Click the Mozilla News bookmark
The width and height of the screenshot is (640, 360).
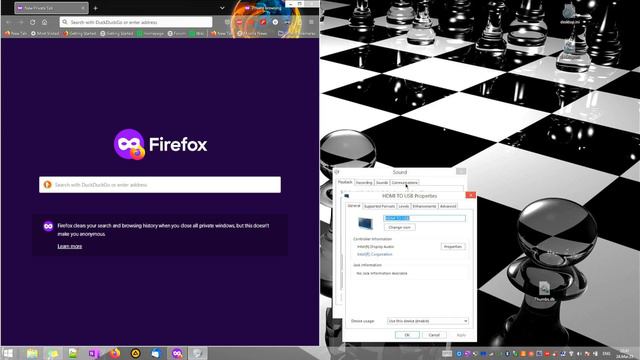coord(252,33)
